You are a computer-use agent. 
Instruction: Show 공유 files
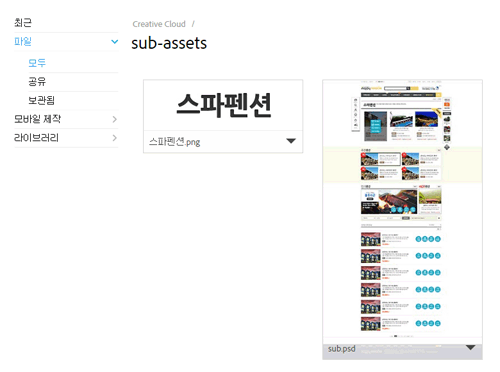37,81
